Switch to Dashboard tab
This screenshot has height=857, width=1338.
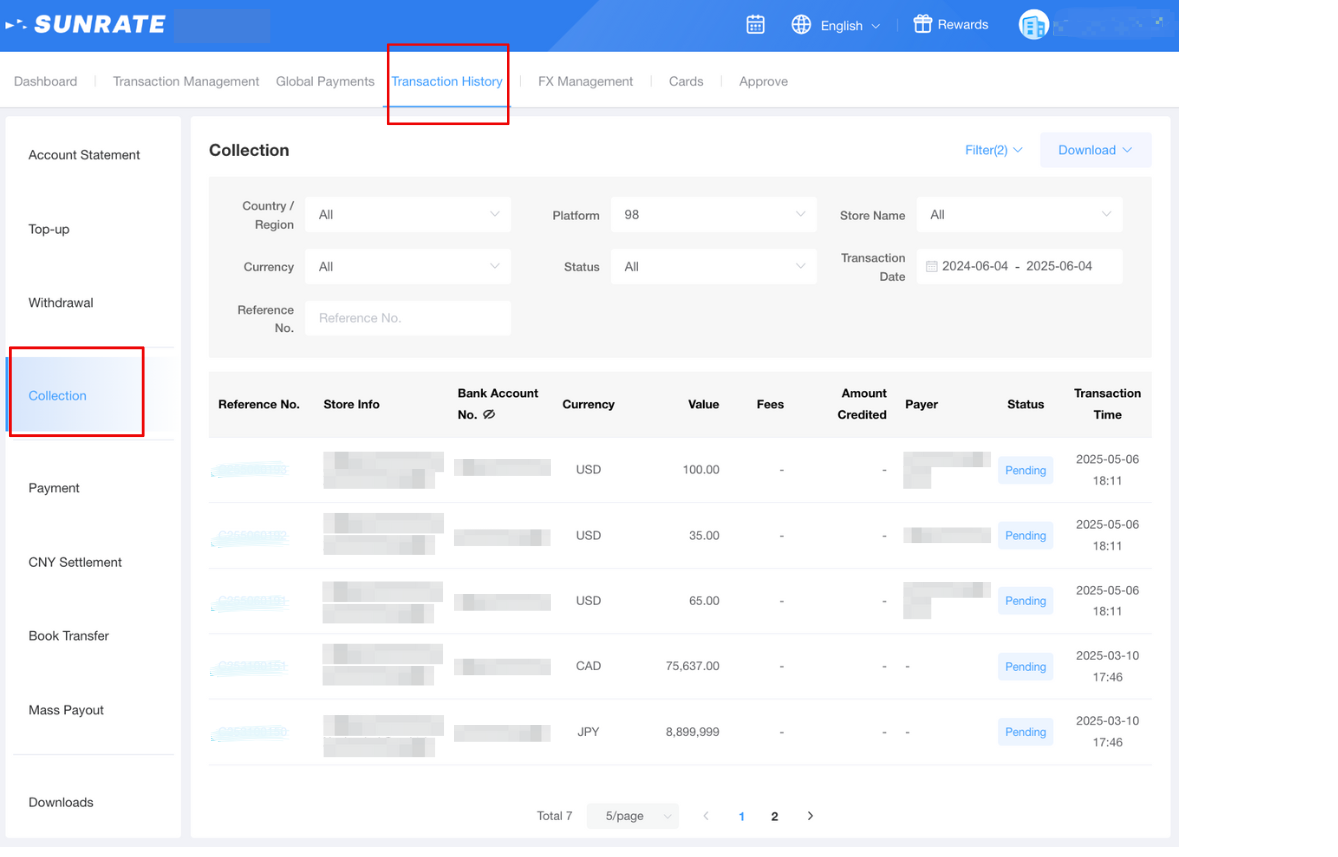point(45,82)
